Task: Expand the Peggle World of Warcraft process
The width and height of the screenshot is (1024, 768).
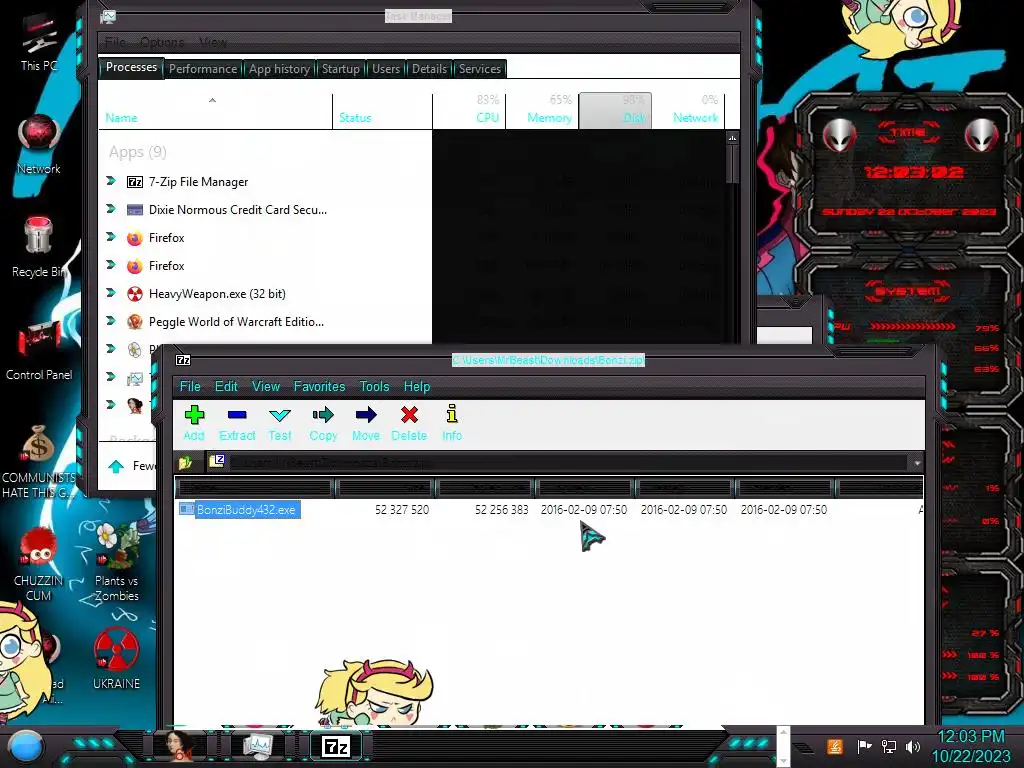Action: 111,321
